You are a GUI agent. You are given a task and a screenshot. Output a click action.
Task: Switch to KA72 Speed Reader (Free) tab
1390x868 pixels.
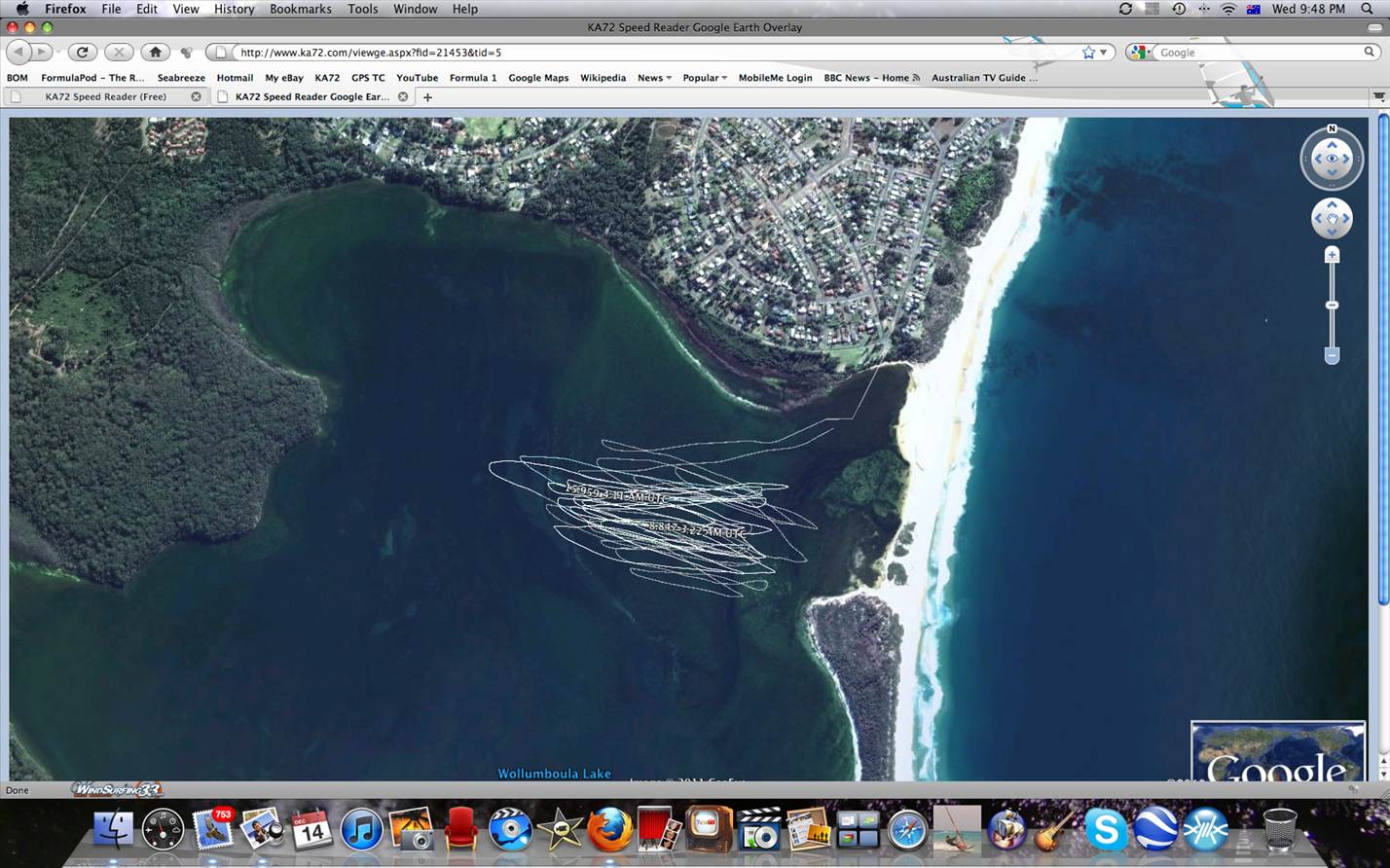click(x=106, y=97)
